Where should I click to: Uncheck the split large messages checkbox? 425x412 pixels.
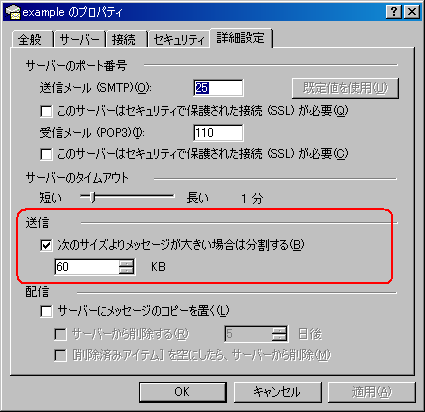(x=46, y=245)
